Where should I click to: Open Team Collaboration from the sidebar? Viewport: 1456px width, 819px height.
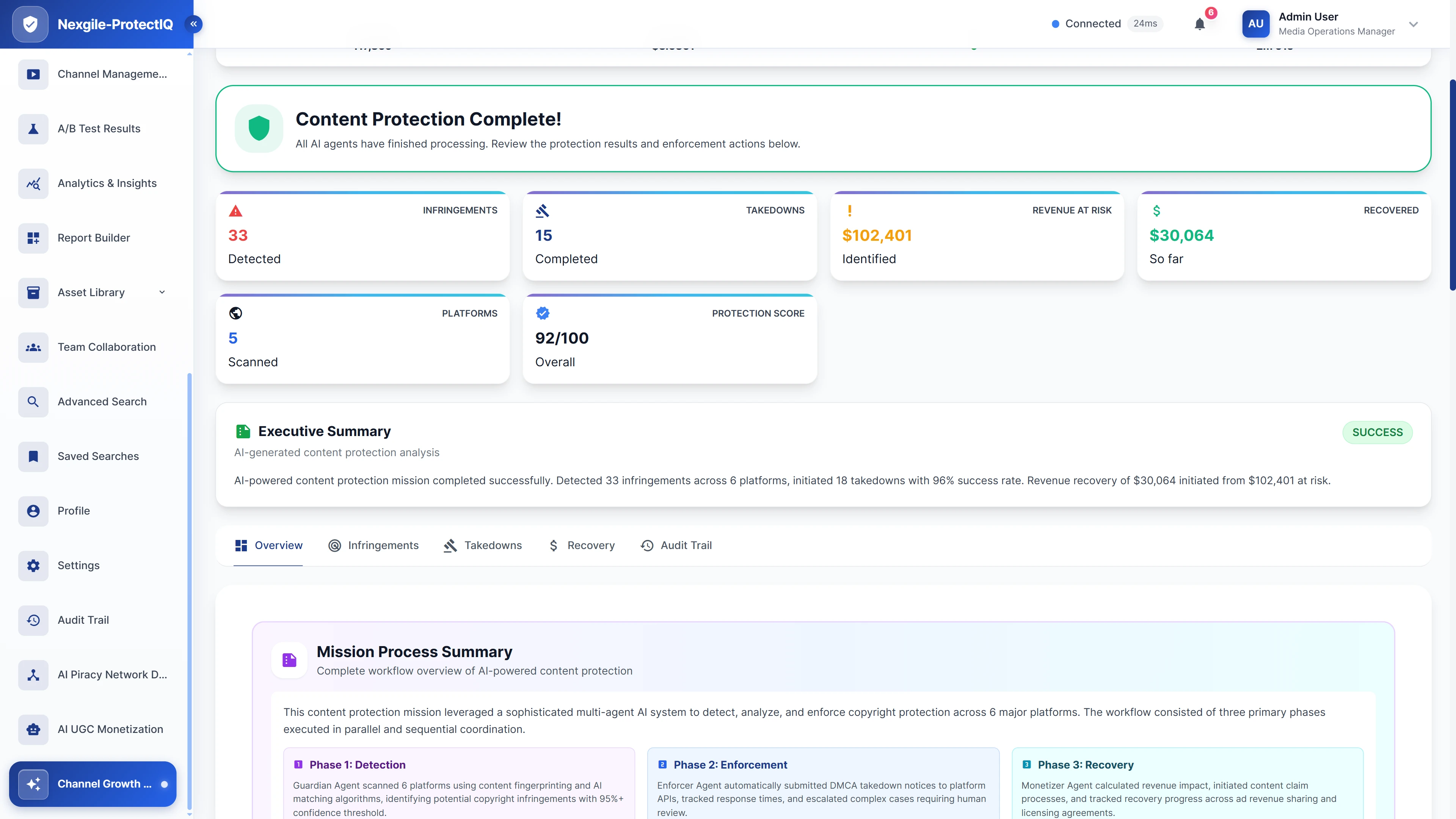pyautogui.click(x=106, y=347)
